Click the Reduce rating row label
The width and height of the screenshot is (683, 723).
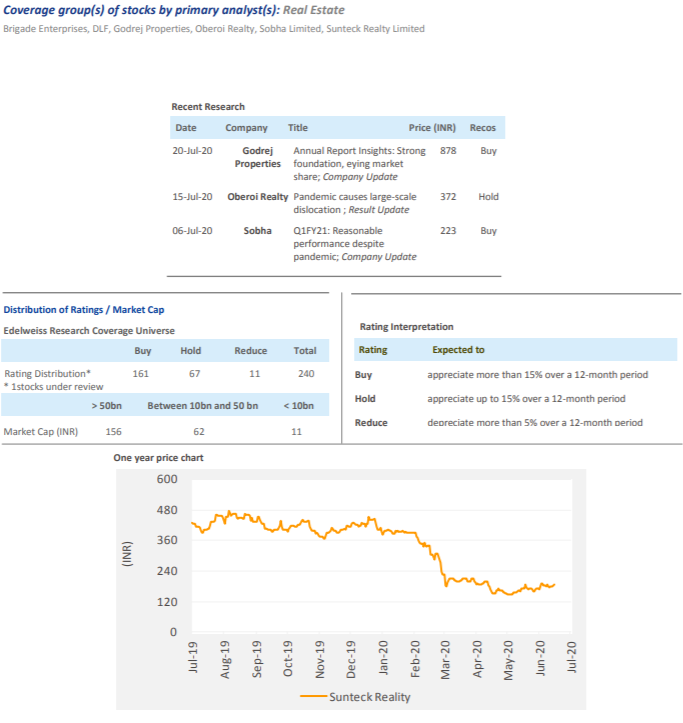(371, 423)
